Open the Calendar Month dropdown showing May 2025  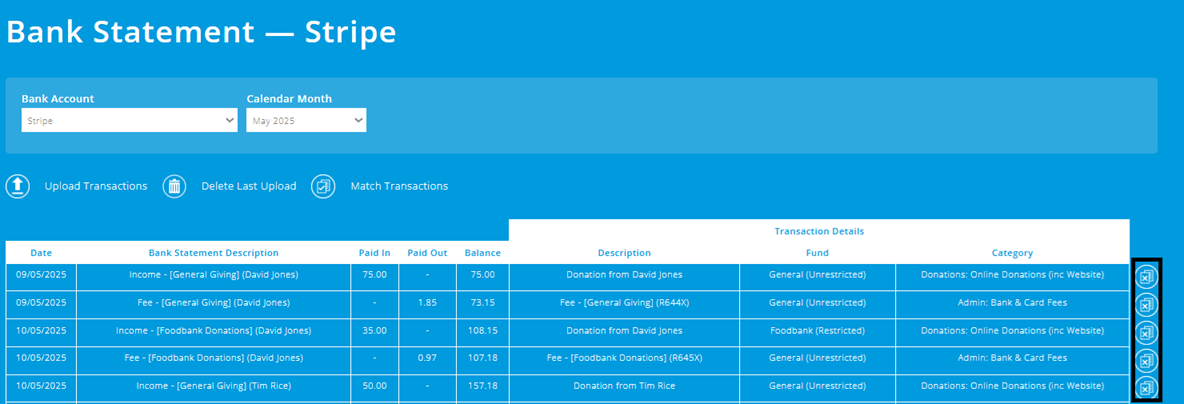(307, 120)
